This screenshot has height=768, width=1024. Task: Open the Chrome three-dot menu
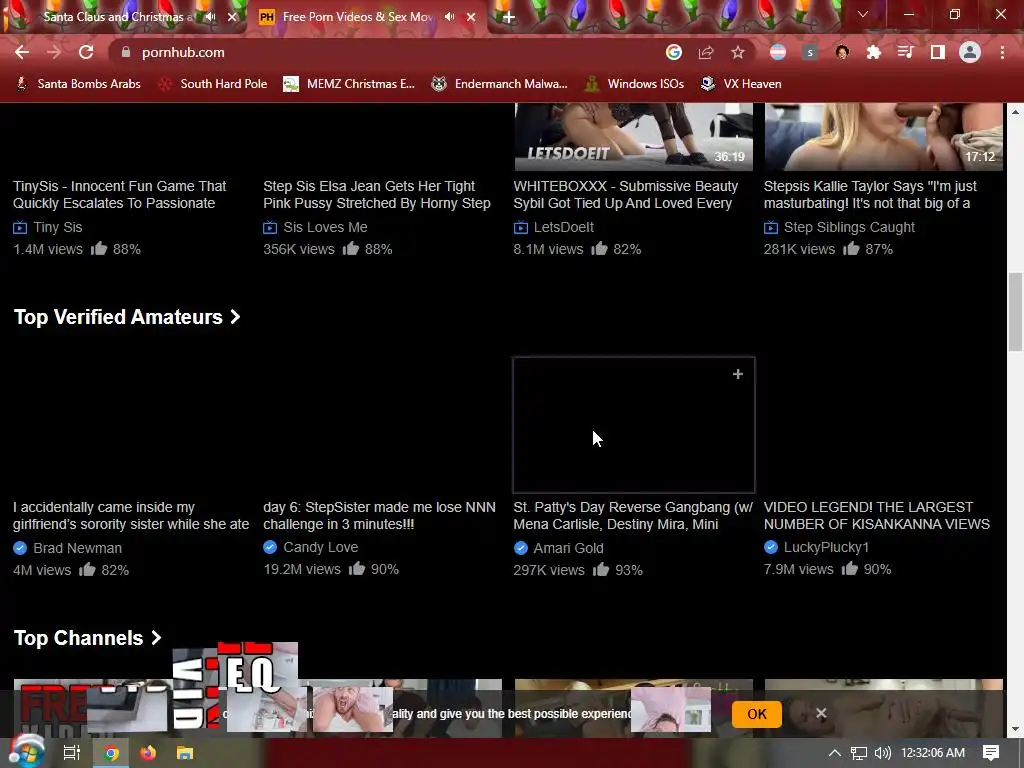tap(1002, 52)
